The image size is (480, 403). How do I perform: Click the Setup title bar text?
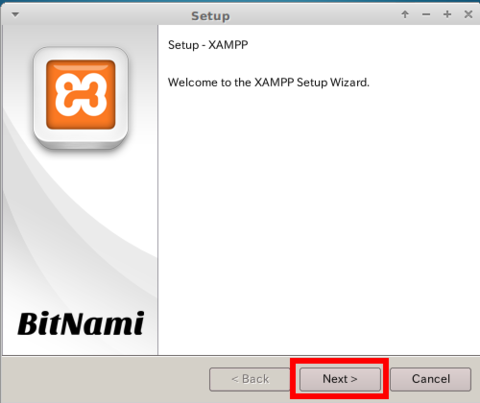pos(210,16)
